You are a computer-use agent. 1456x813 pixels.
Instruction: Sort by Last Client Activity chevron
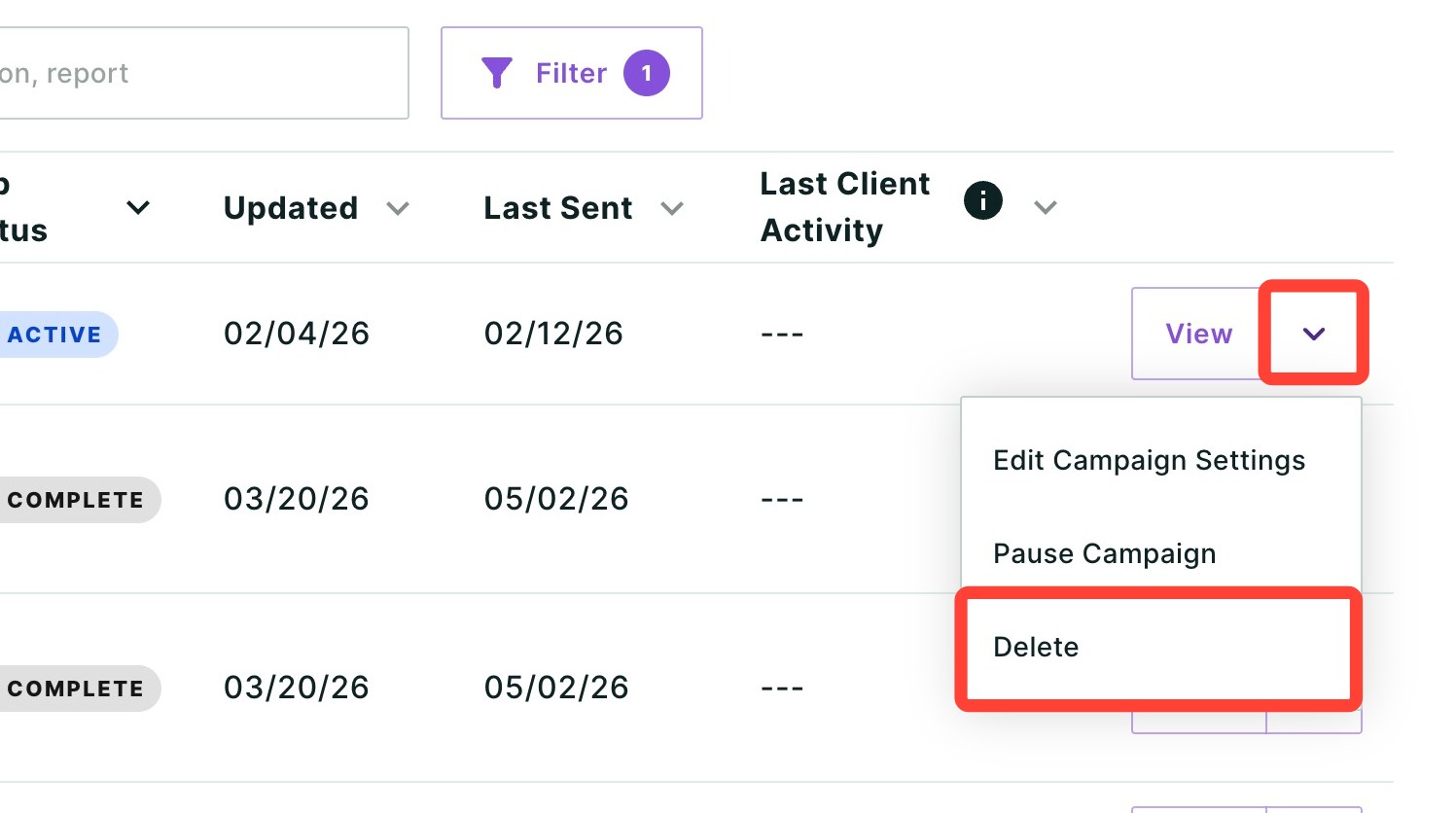click(x=1046, y=207)
